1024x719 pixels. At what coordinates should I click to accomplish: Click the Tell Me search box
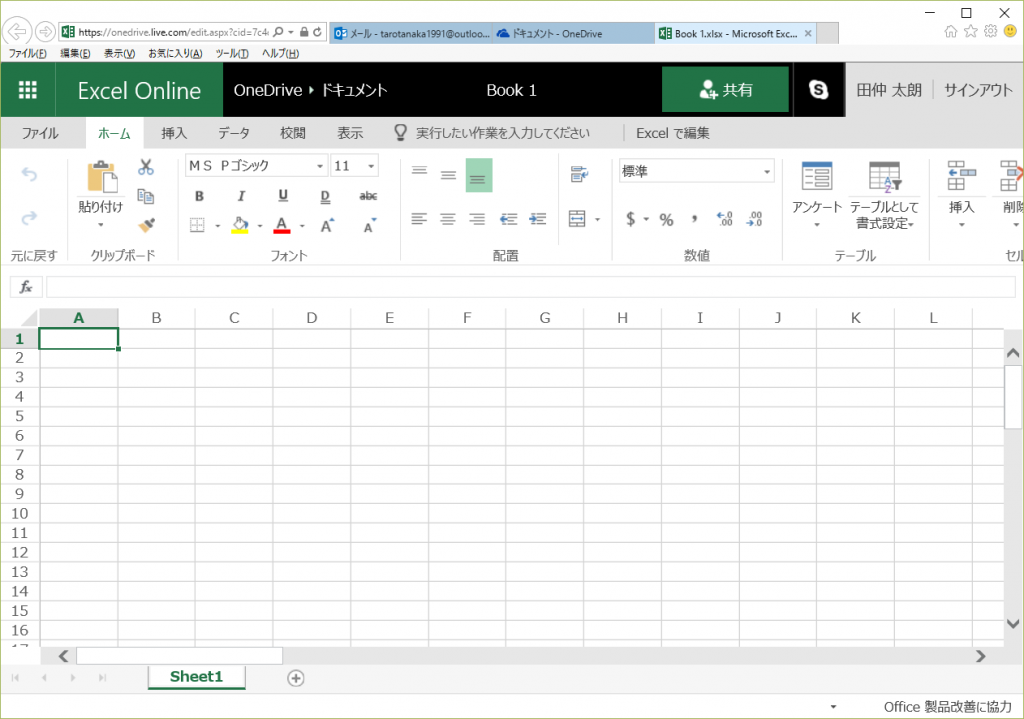(x=503, y=133)
